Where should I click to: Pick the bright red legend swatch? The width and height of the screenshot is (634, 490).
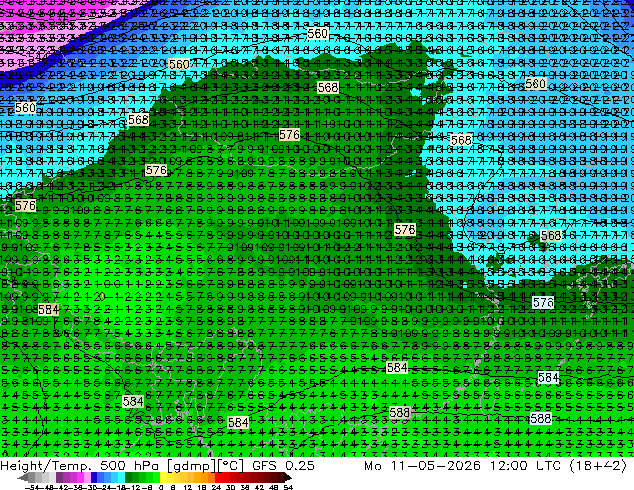[218, 478]
